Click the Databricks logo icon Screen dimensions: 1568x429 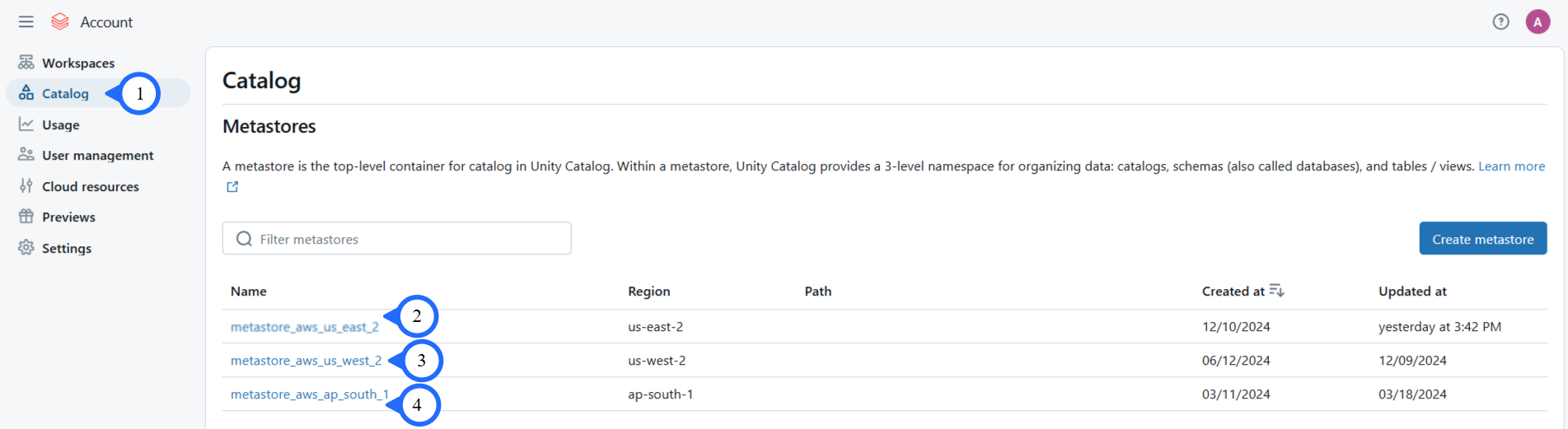(x=60, y=22)
